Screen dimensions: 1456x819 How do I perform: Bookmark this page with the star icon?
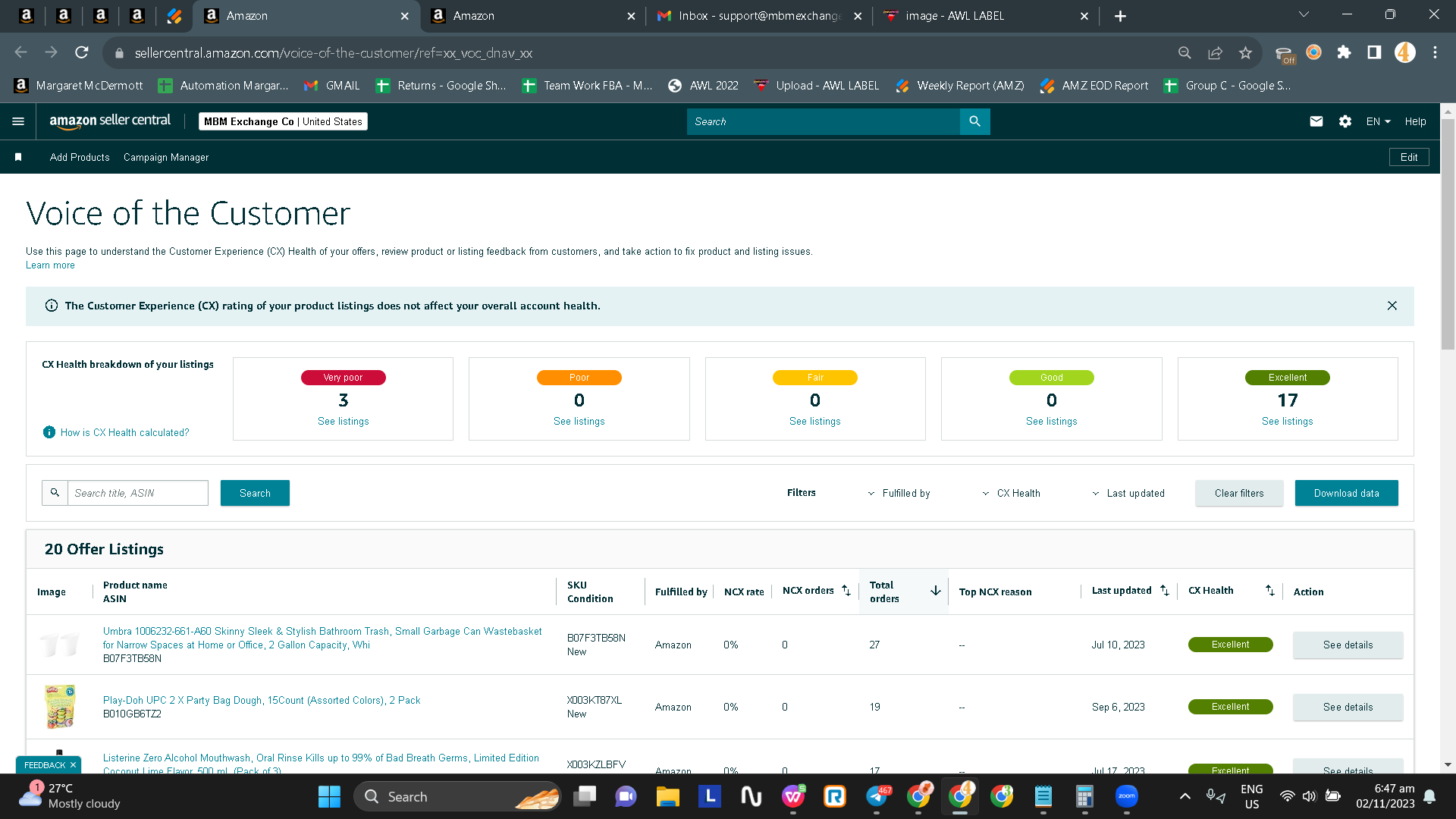click(1245, 52)
